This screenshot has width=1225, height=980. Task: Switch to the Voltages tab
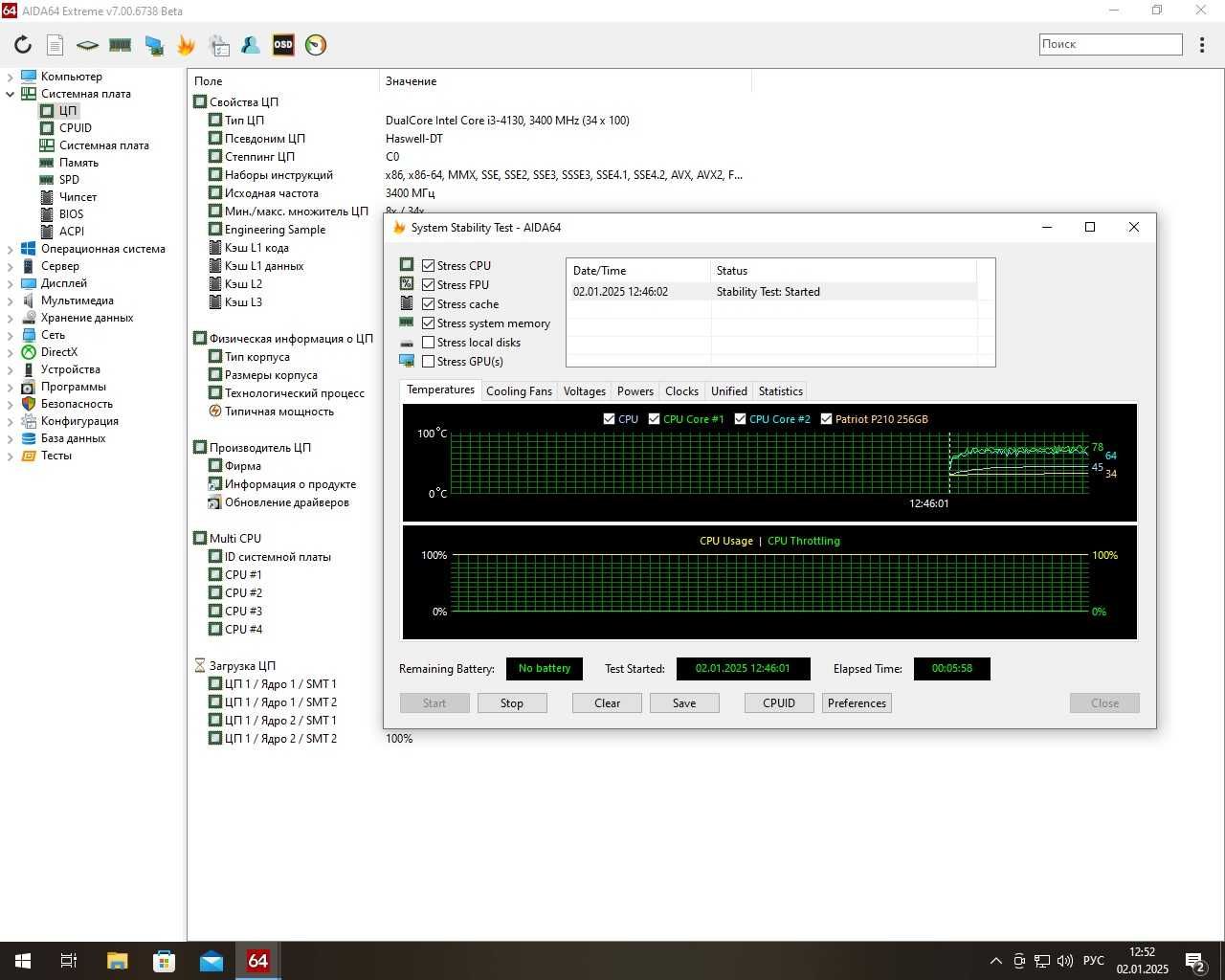click(x=585, y=390)
